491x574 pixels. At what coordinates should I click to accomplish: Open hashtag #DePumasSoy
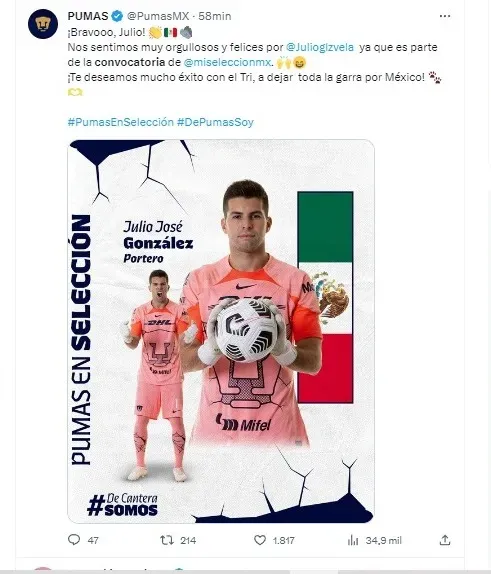point(215,122)
